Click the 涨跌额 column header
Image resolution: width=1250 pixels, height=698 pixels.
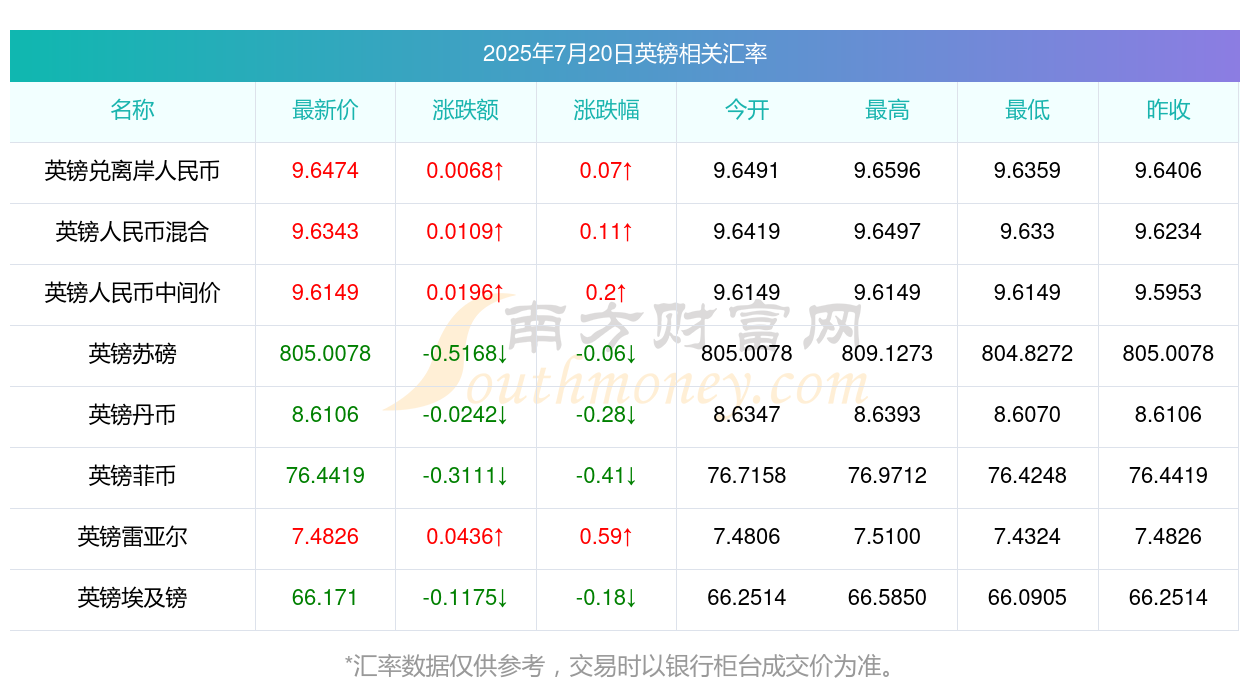(x=466, y=111)
